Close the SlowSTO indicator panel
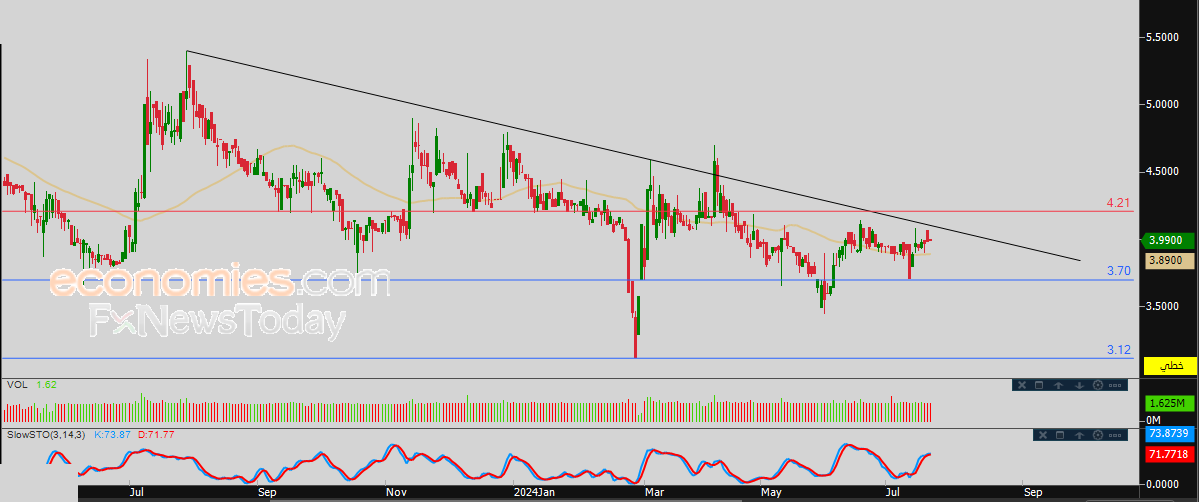Image resolution: width=1199 pixels, height=502 pixels. point(1043,435)
